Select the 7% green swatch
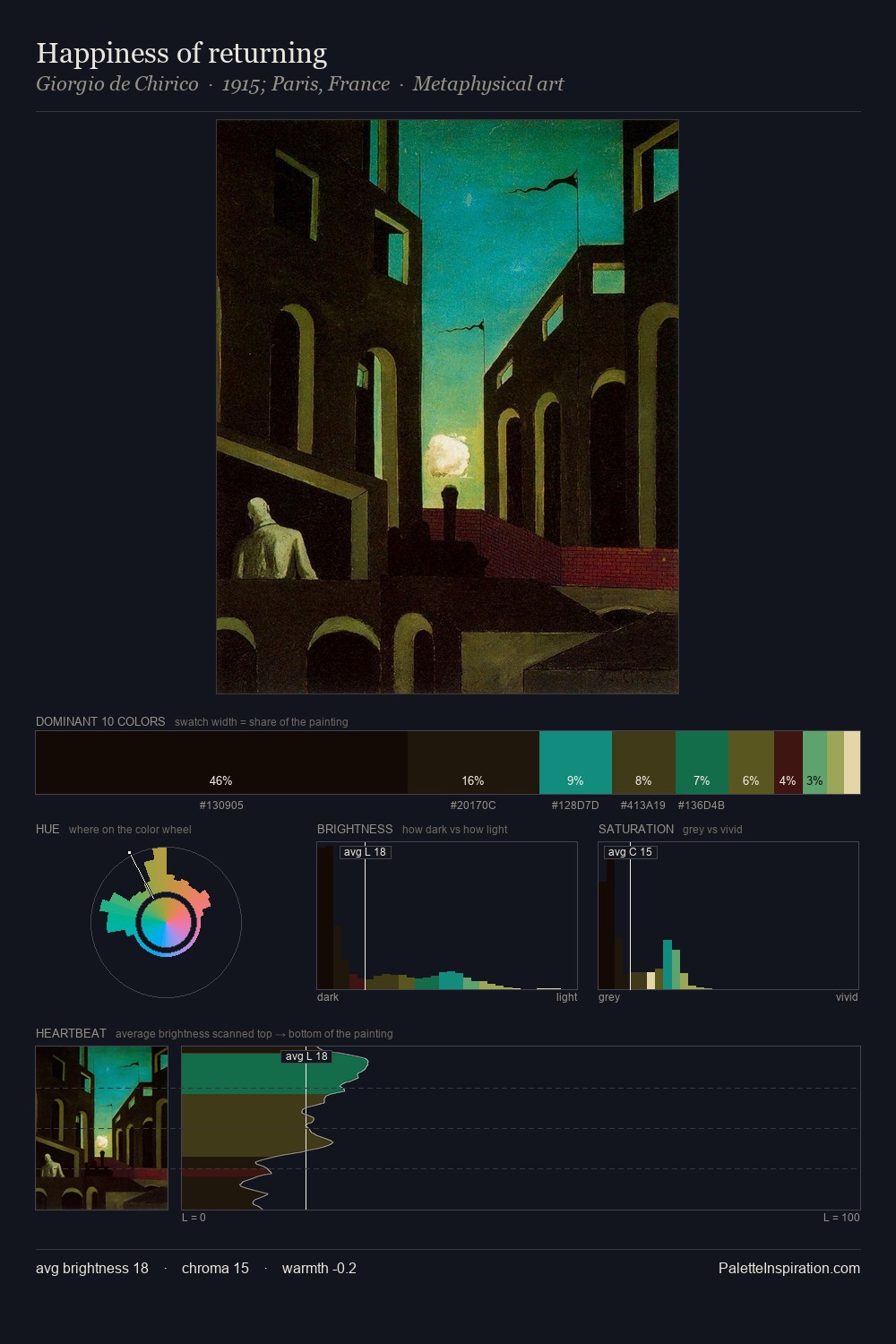The width and height of the screenshot is (896, 1344). pyautogui.click(x=702, y=762)
